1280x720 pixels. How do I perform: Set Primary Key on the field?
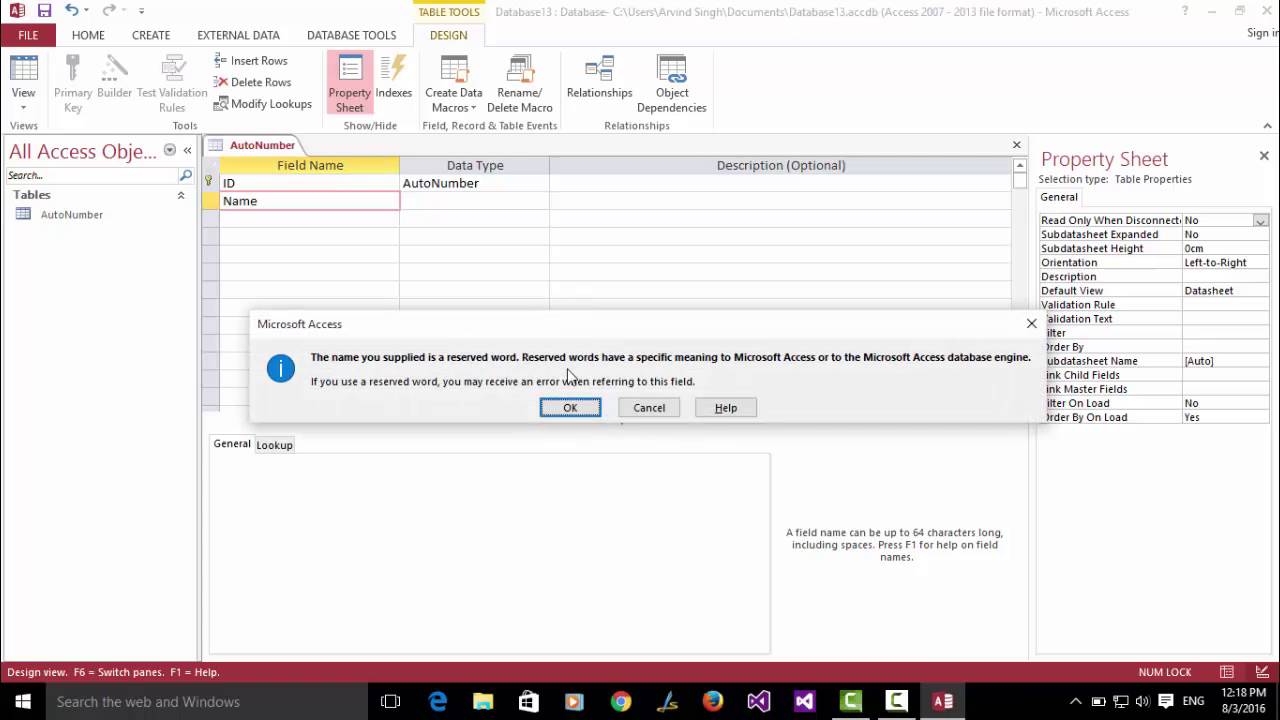pyautogui.click(x=72, y=84)
